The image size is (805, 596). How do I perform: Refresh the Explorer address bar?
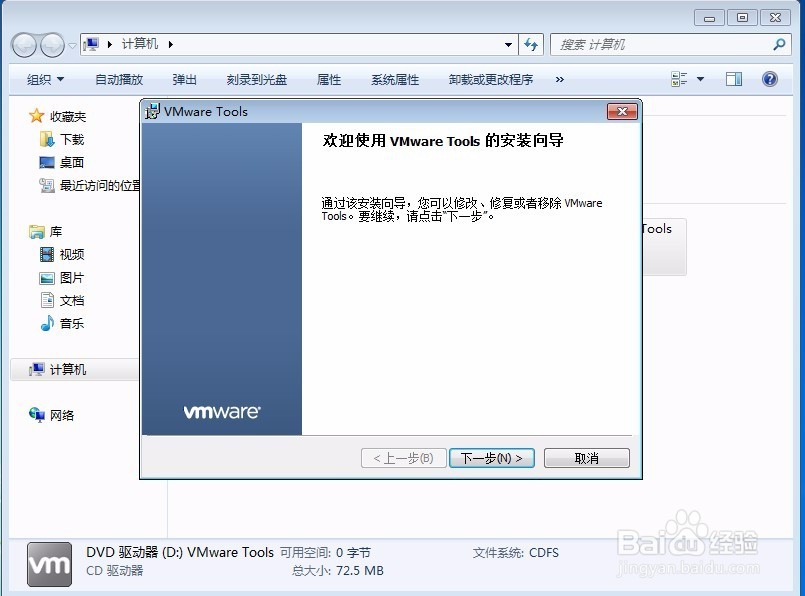pos(531,45)
